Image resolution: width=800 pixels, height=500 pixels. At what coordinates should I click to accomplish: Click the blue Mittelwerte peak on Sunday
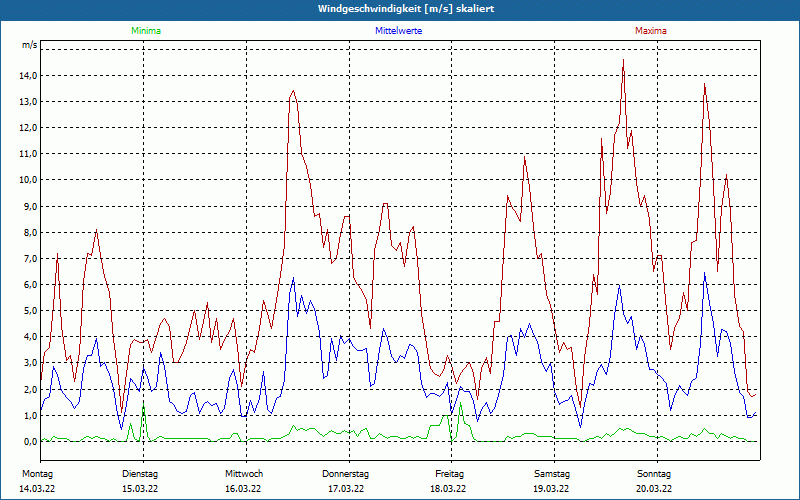[x=705, y=273]
